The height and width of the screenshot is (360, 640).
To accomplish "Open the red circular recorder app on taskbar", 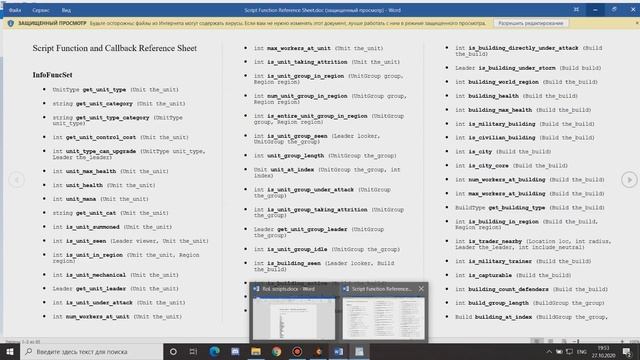I will point(297,351).
